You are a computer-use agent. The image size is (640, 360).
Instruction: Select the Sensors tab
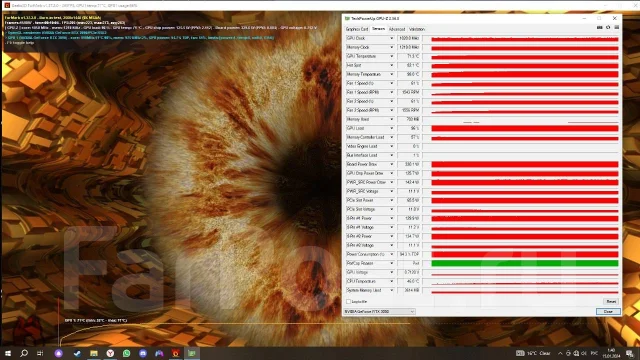378,29
